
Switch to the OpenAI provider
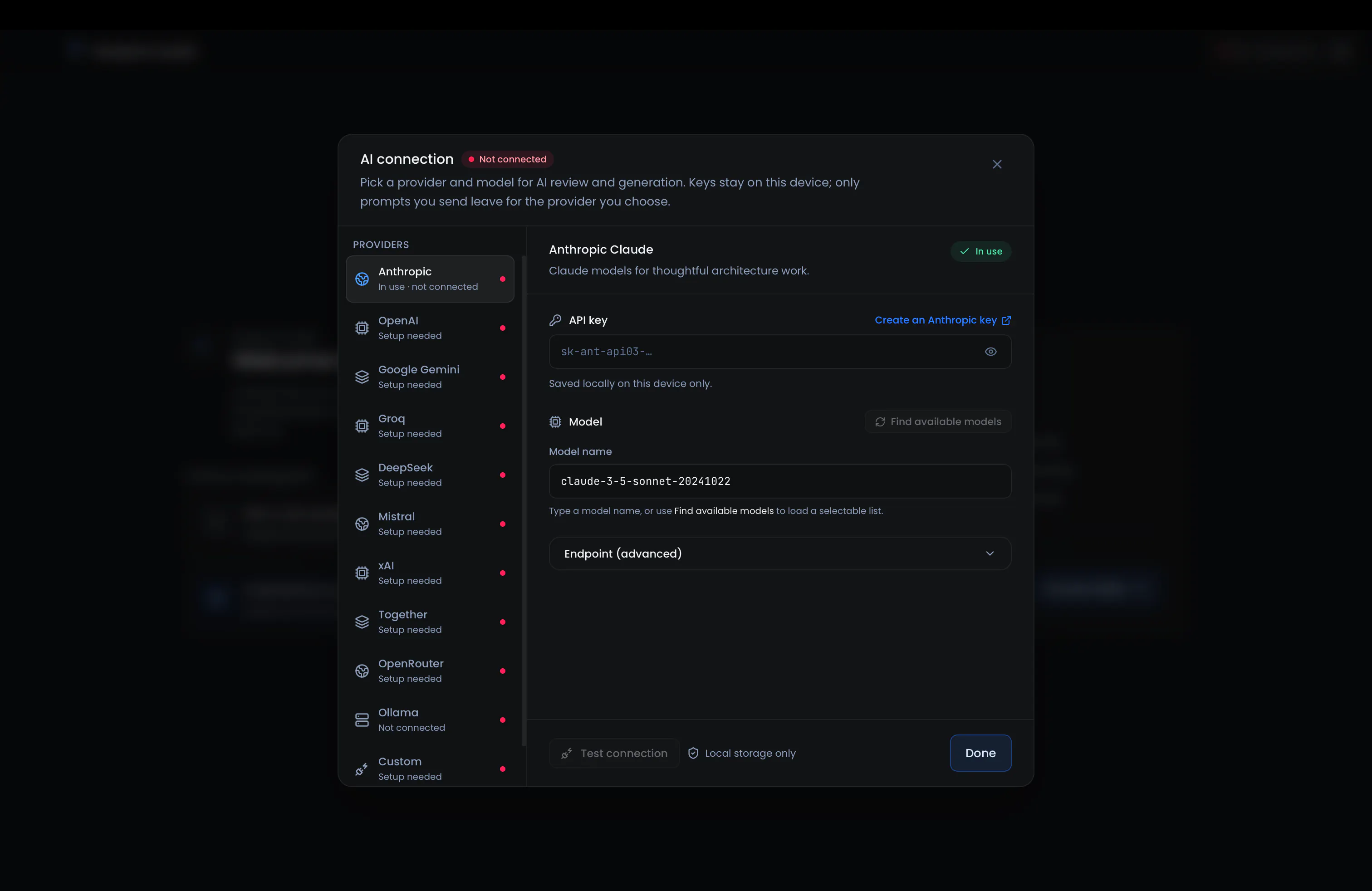[430, 328]
